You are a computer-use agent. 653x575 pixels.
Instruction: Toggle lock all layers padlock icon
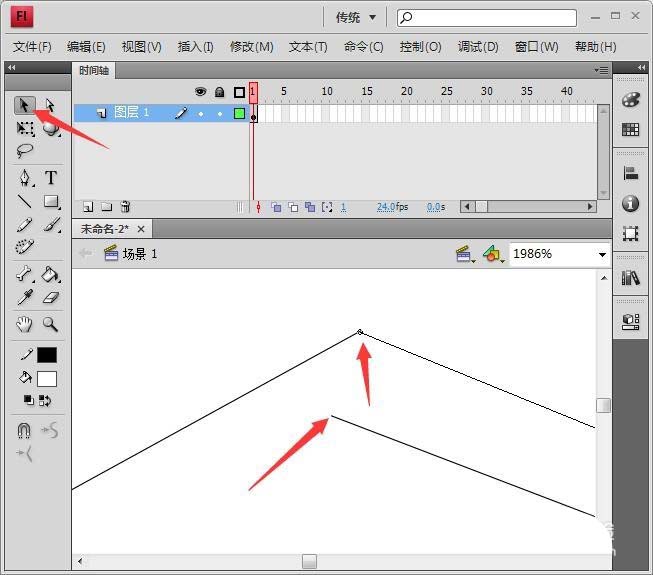pyautogui.click(x=219, y=92)
